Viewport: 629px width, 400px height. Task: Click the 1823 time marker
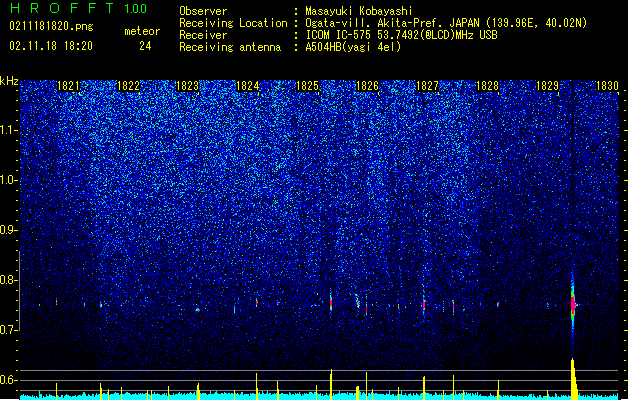(188, 86)
